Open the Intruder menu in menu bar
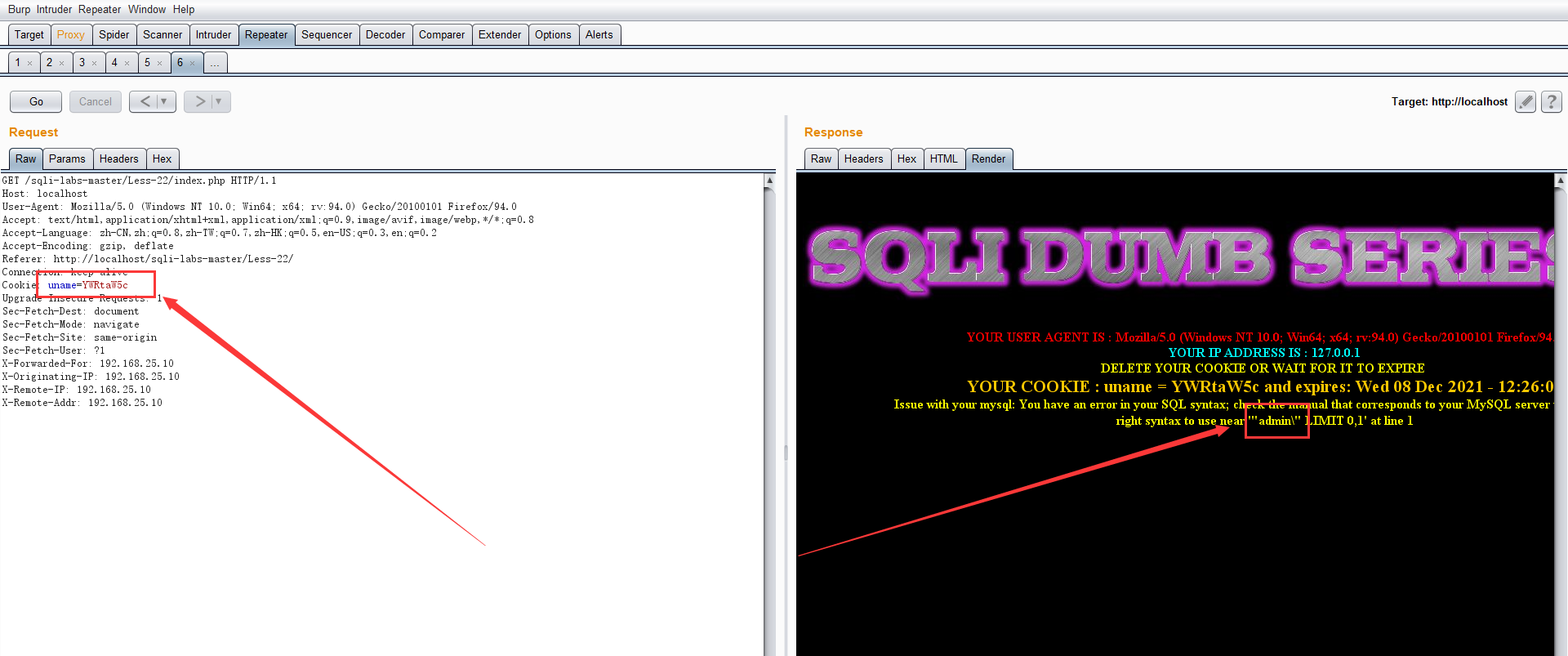Viewport: 1568px width, 656px height. click(54, 10)
